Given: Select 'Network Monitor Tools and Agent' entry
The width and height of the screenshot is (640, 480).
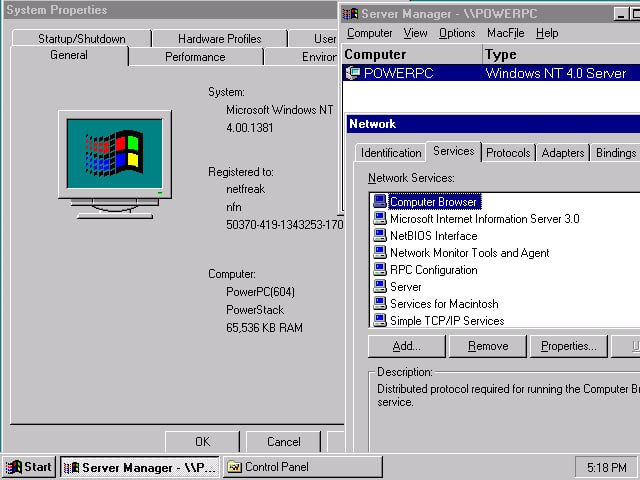Looking at the screenshot, I should click(x=469, y=253).
